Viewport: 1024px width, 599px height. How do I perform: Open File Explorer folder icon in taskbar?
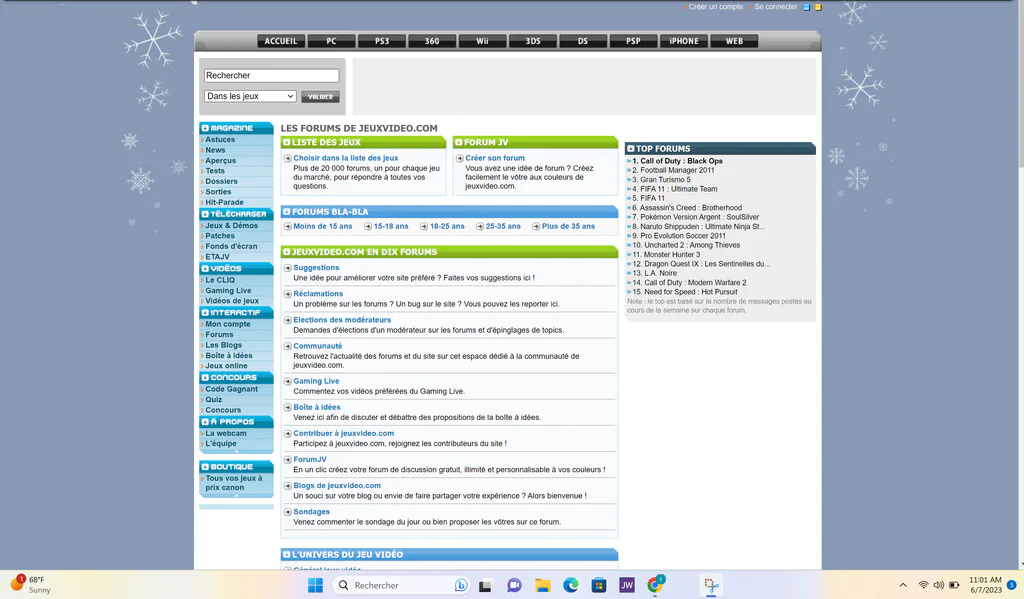(543, 585)
